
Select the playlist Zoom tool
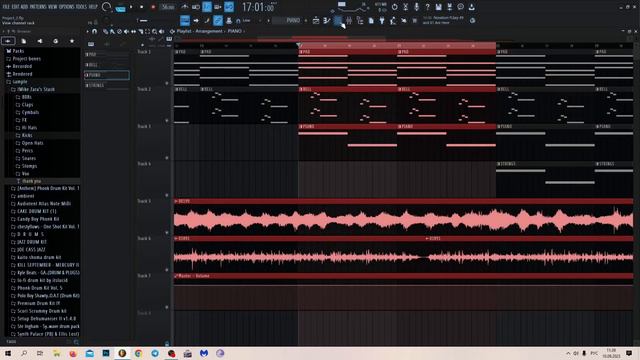154,31
